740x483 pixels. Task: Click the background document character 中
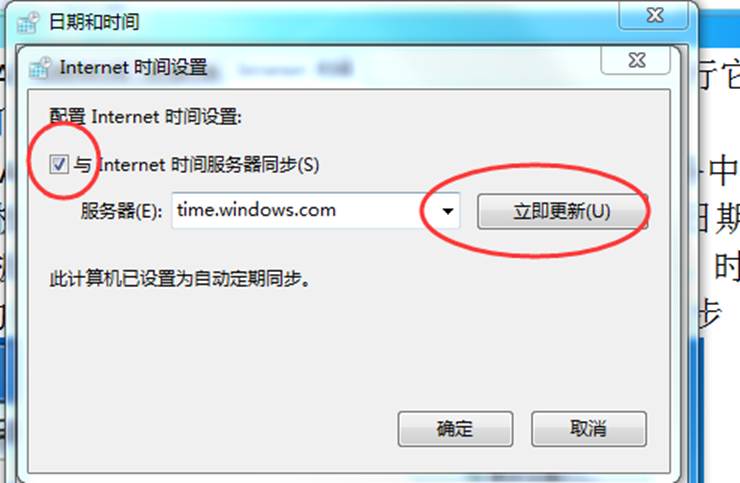[x=723, y=170]
